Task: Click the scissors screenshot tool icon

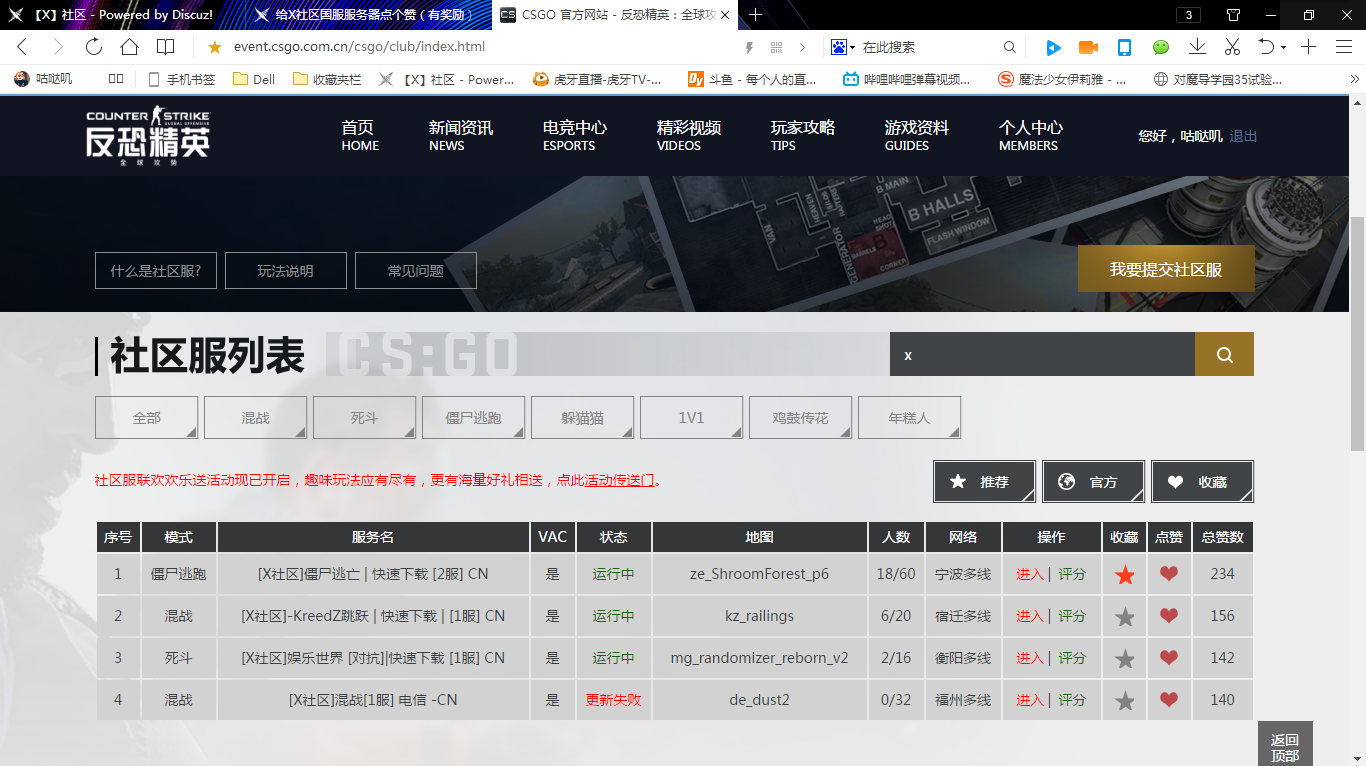Action: pyautogui.click(x=1232, y=47)
